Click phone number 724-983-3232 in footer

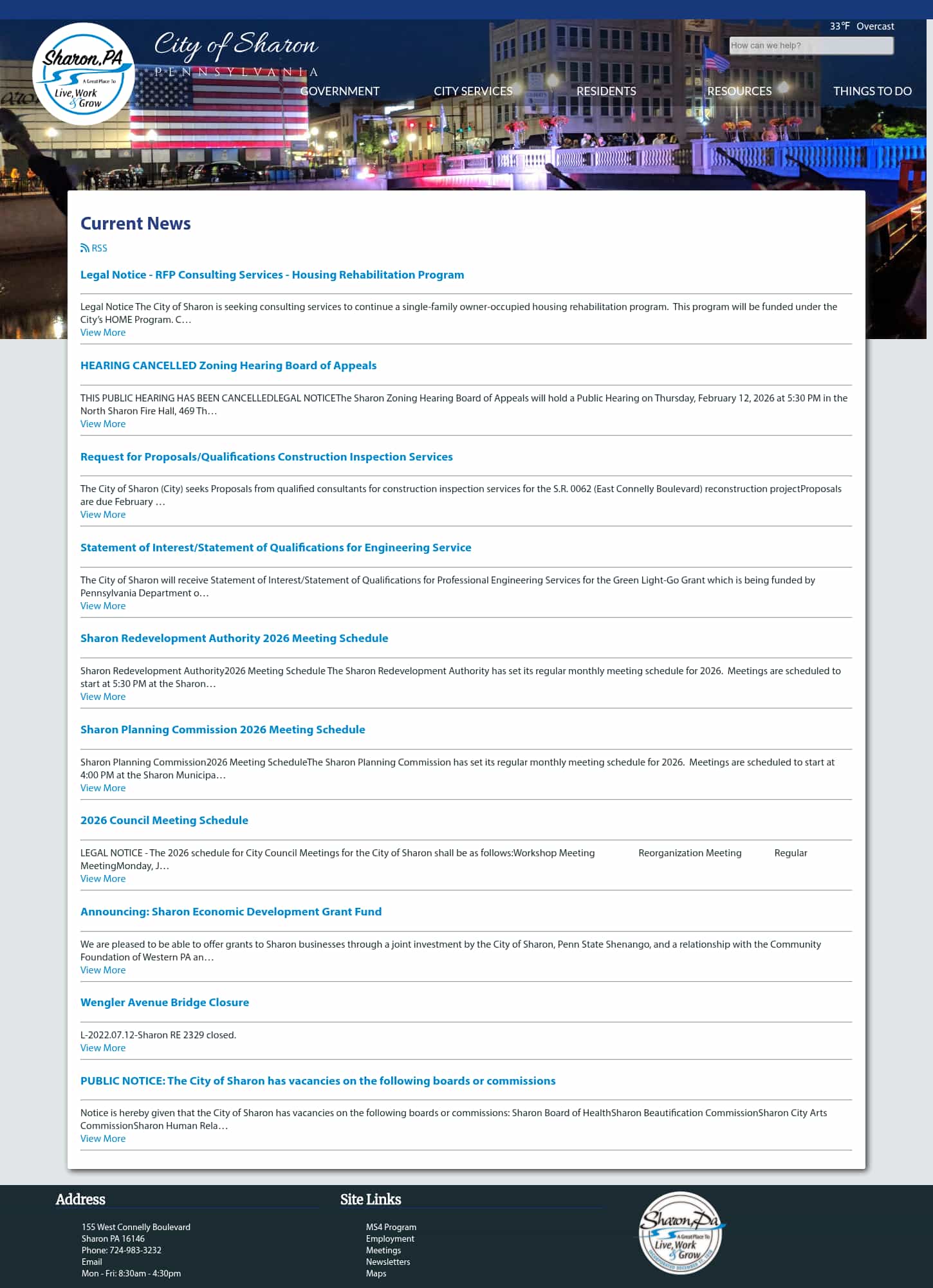135,1250
